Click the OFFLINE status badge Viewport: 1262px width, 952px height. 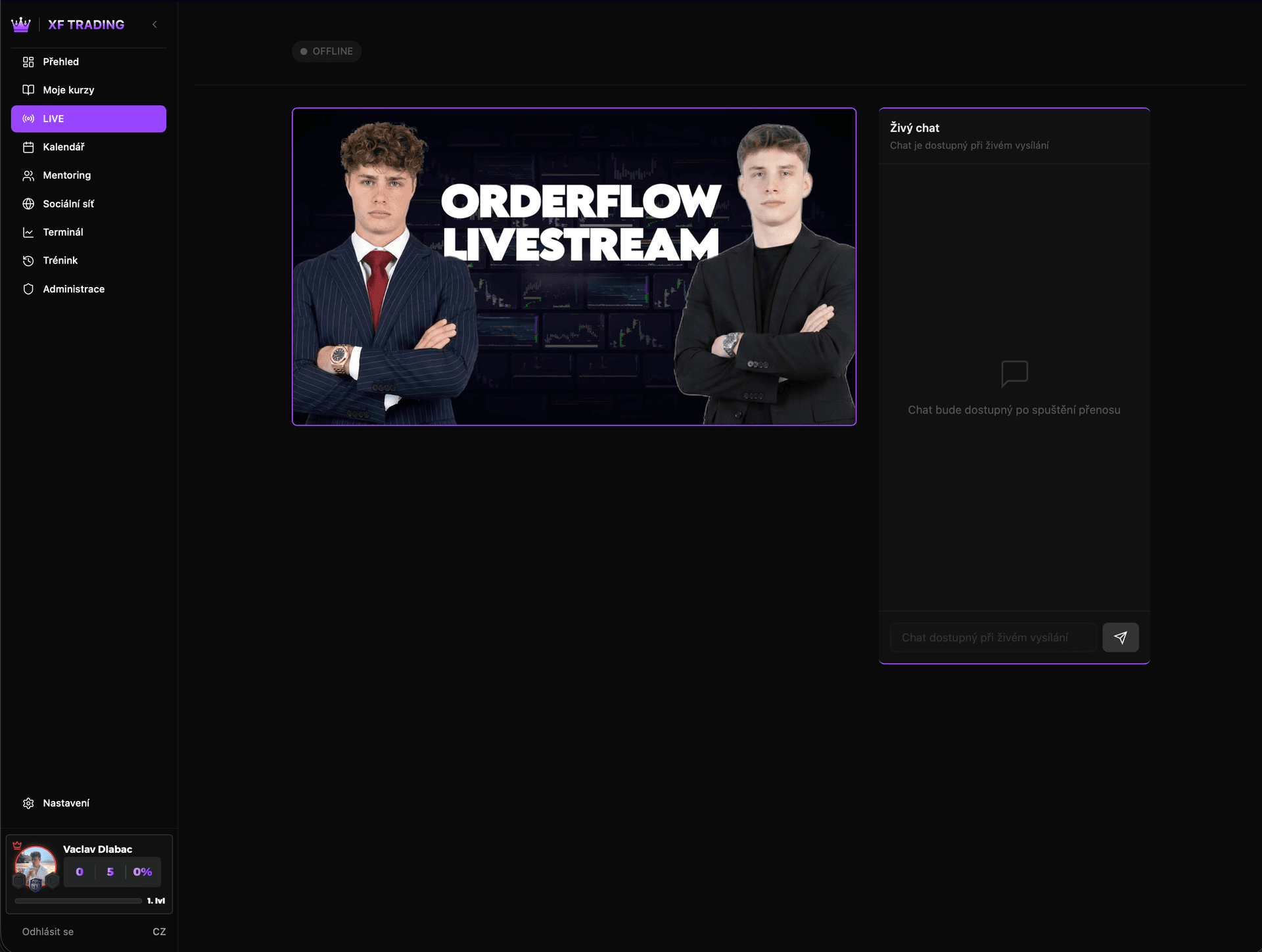point(327,51)
